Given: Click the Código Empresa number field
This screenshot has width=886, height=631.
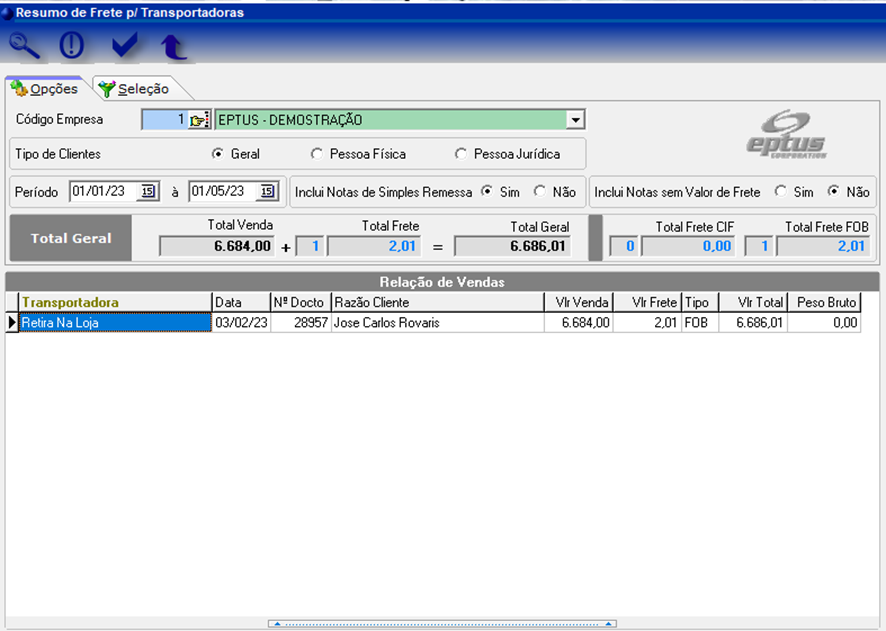Looking at the screenshot, I should pos(164,120).
